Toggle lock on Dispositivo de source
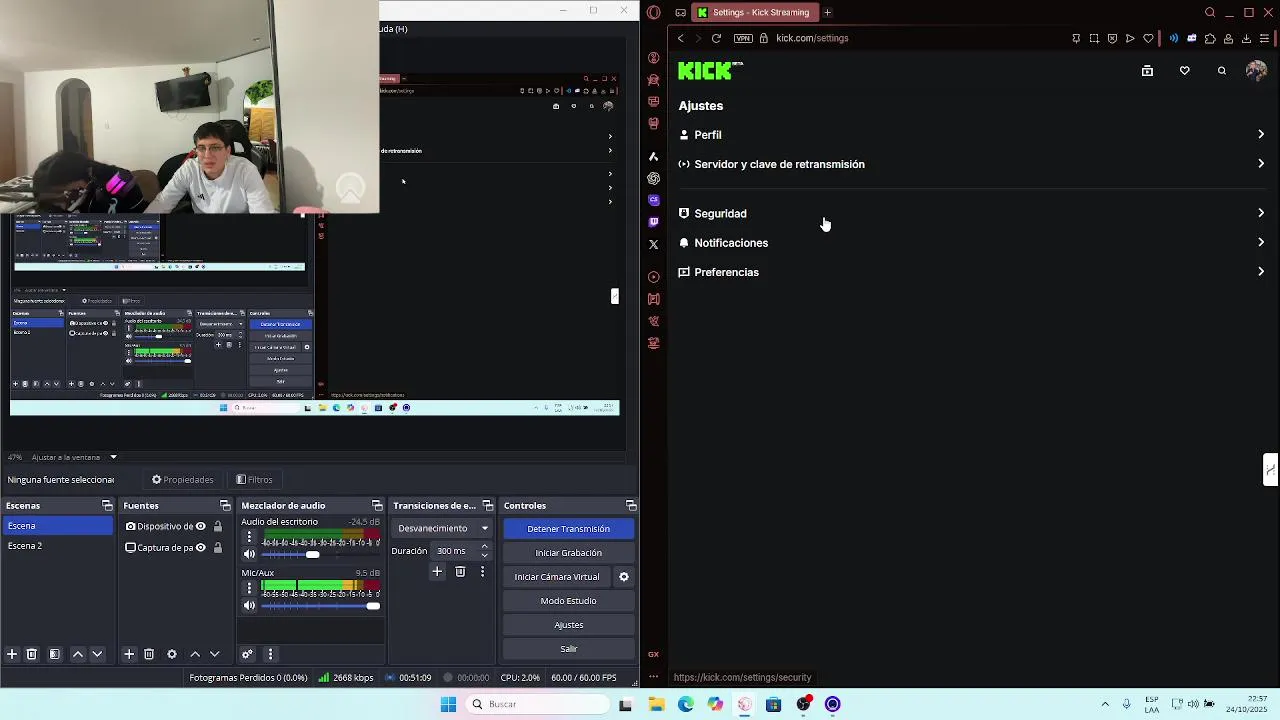1280x720 pixels. [218, 526]
